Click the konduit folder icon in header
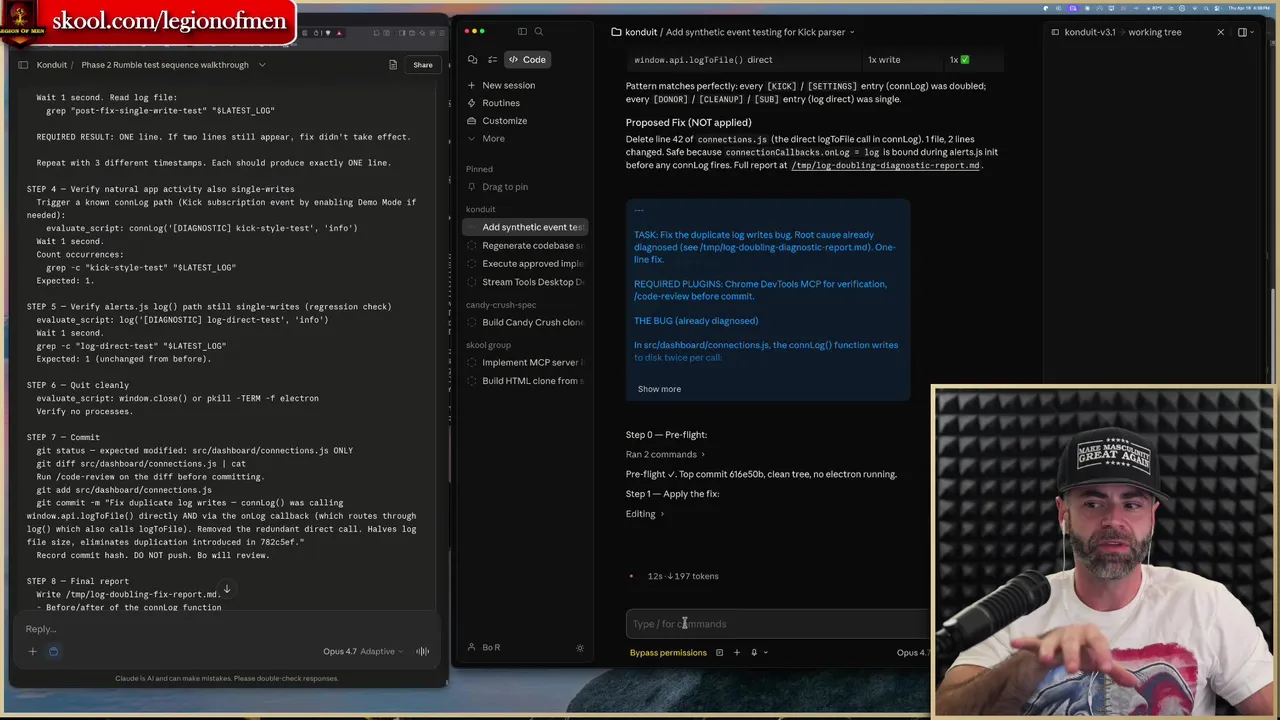The height and width of the screenshot is (720, 1280). point(616,32)
